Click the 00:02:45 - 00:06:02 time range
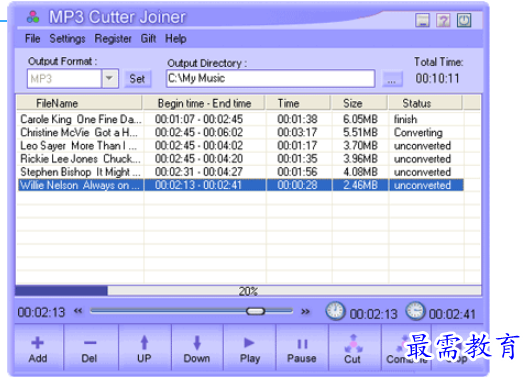The image size is (528, 378). point(199,132)
